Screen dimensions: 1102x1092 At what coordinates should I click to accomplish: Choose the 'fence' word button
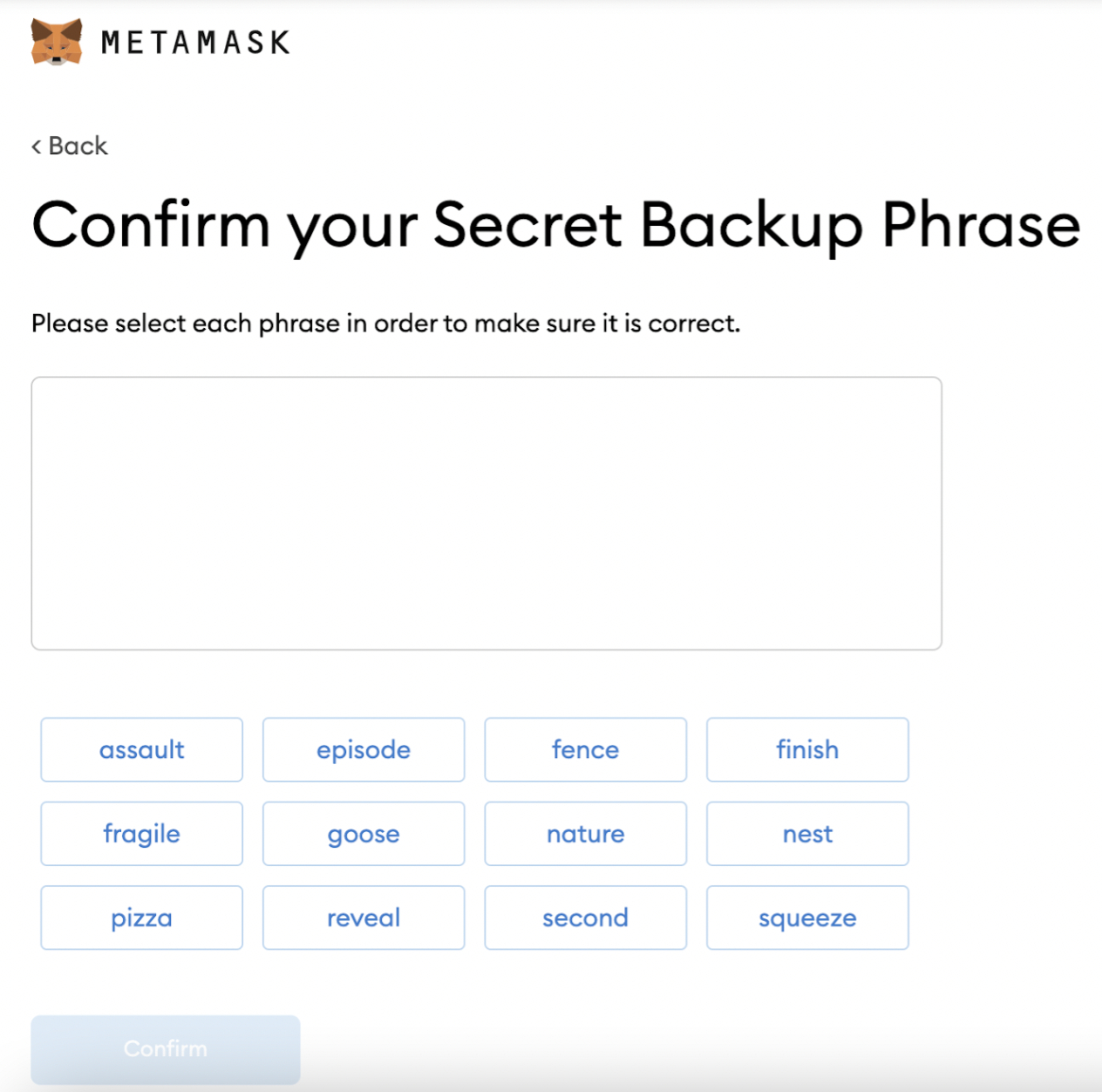585,749
